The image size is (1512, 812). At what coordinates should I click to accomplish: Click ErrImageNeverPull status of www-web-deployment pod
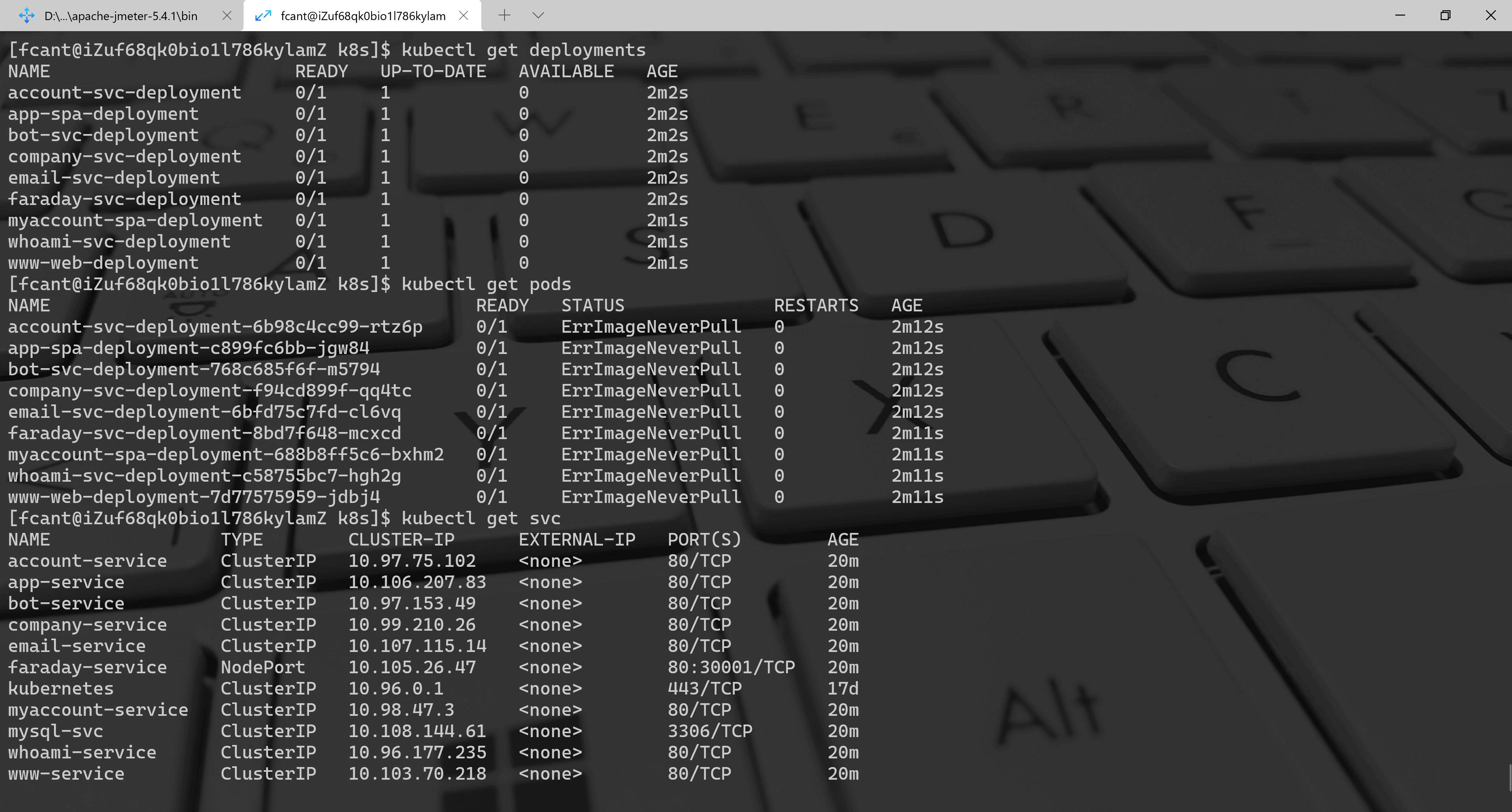[650, 497]
